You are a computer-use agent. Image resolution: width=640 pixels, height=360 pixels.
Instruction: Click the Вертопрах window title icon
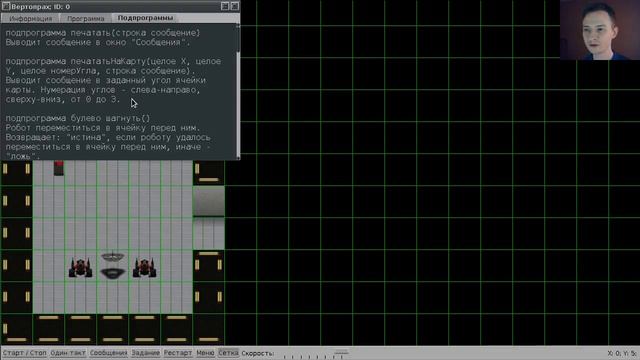pyautogui.click(x=6, y=6)
